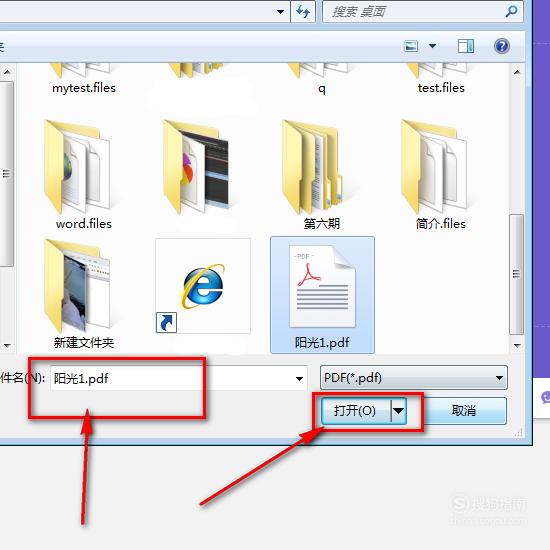Screen dimensions: 550x550
Task: Select the 阳光1.pdf file
Action: [x=322, y=295]
